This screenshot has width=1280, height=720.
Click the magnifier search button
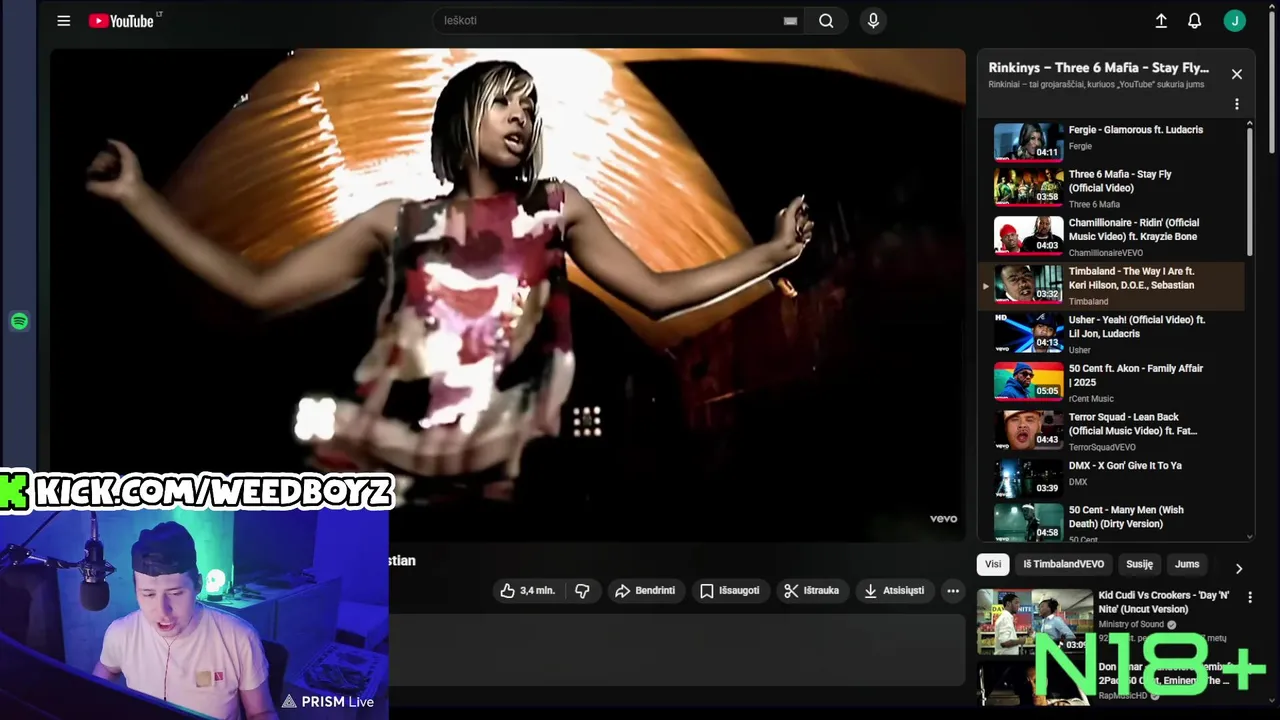(826, 20)
